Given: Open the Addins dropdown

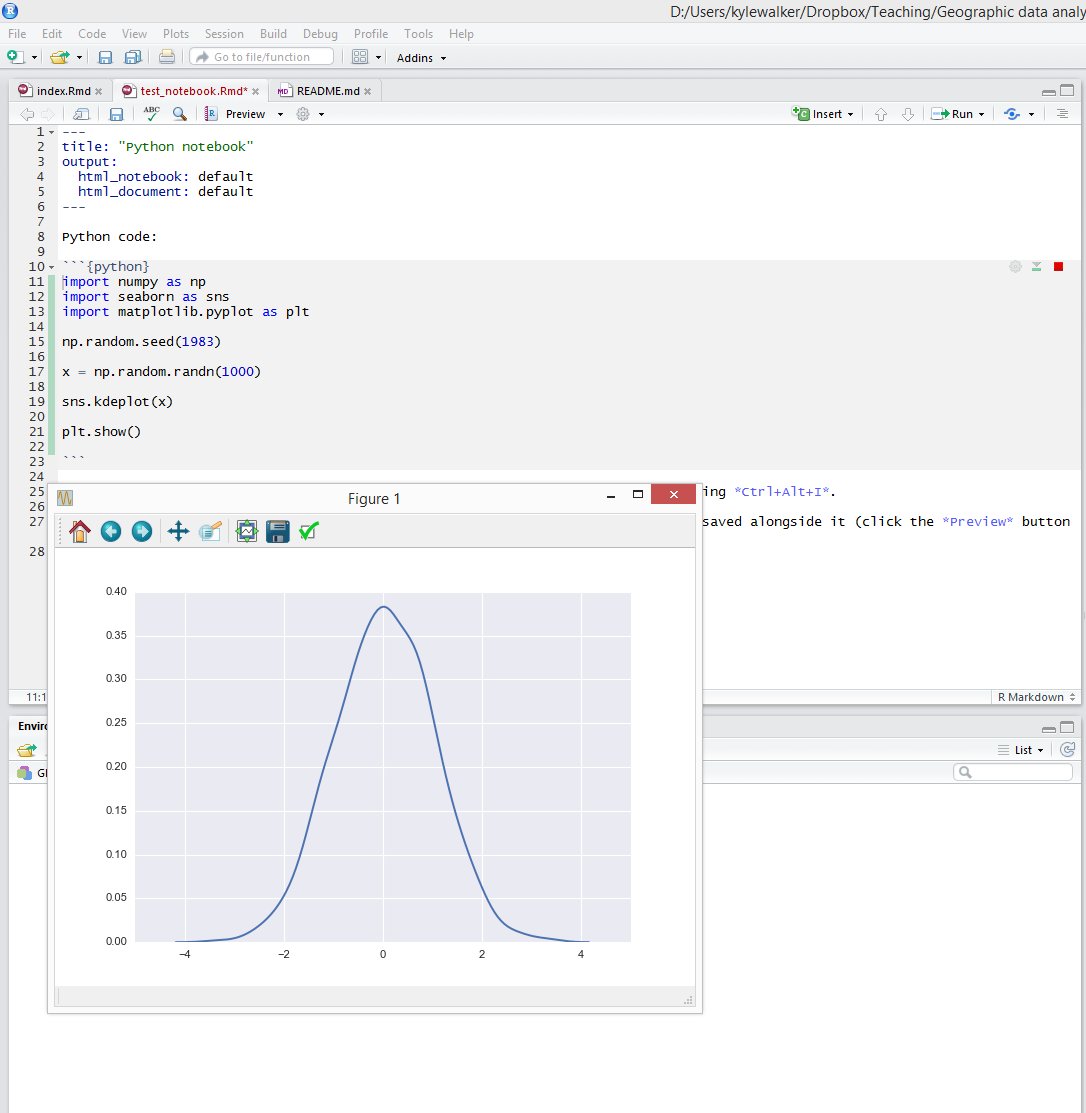Looking at the screenshot, I should (x=422, y=58).
